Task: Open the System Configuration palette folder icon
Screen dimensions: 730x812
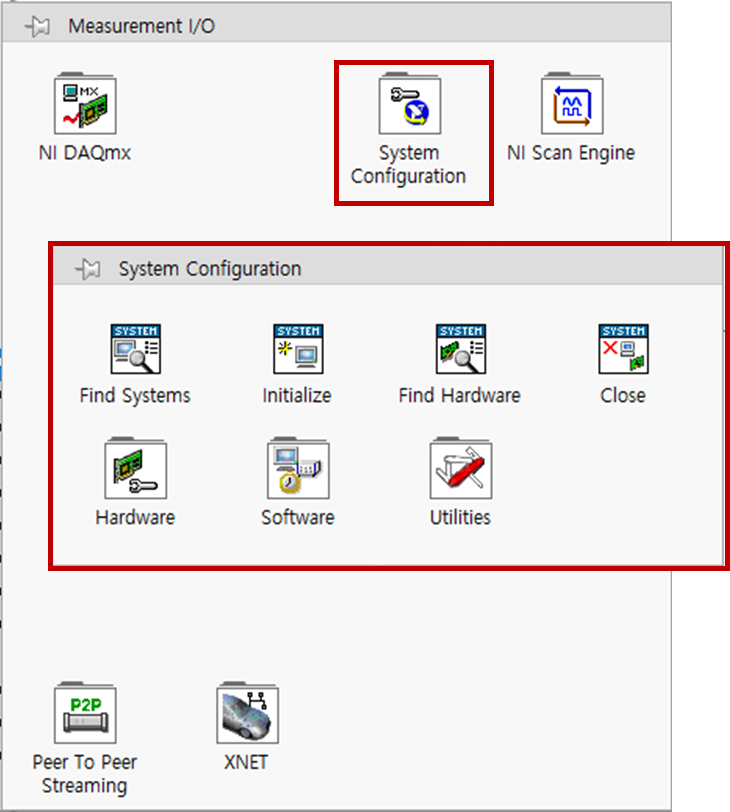Action: [410, 104]
